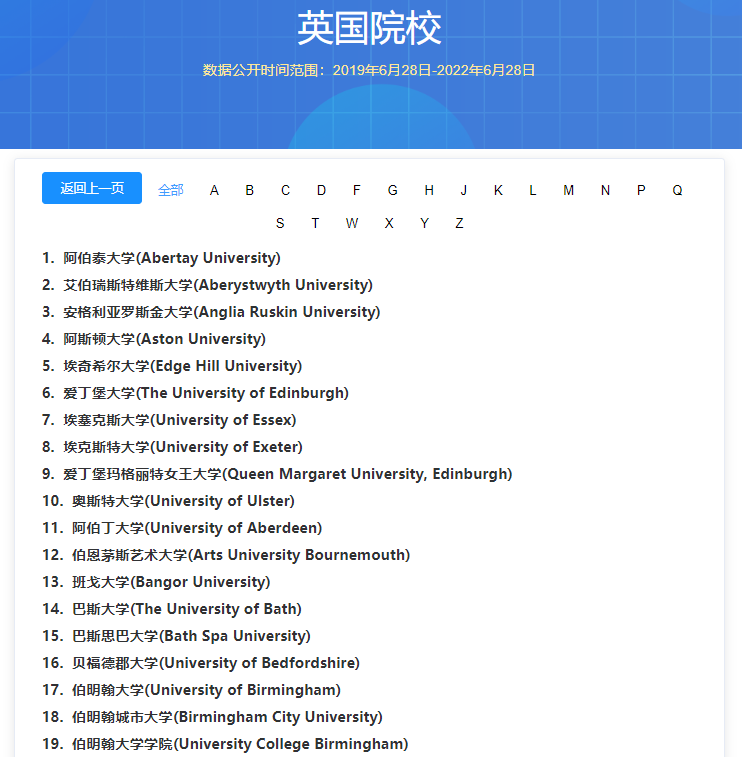Image resolution: width=742 pixels, height=757 pixels.
Task: Filter universities by letter L
Action: 532,190
